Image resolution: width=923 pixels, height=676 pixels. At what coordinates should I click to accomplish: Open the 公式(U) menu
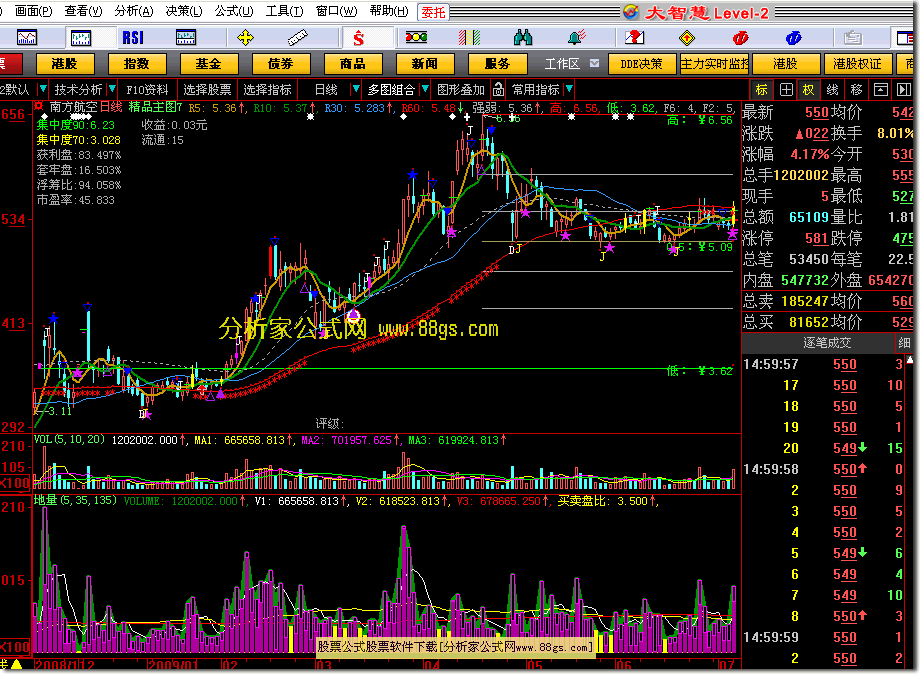(x=234, y=11)
